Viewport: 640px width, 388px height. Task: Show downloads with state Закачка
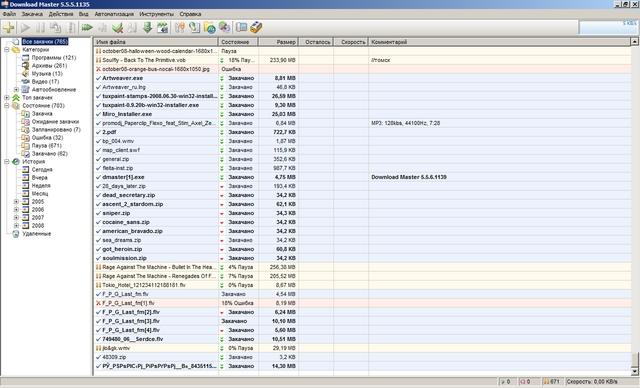click(x=42, y=113)
